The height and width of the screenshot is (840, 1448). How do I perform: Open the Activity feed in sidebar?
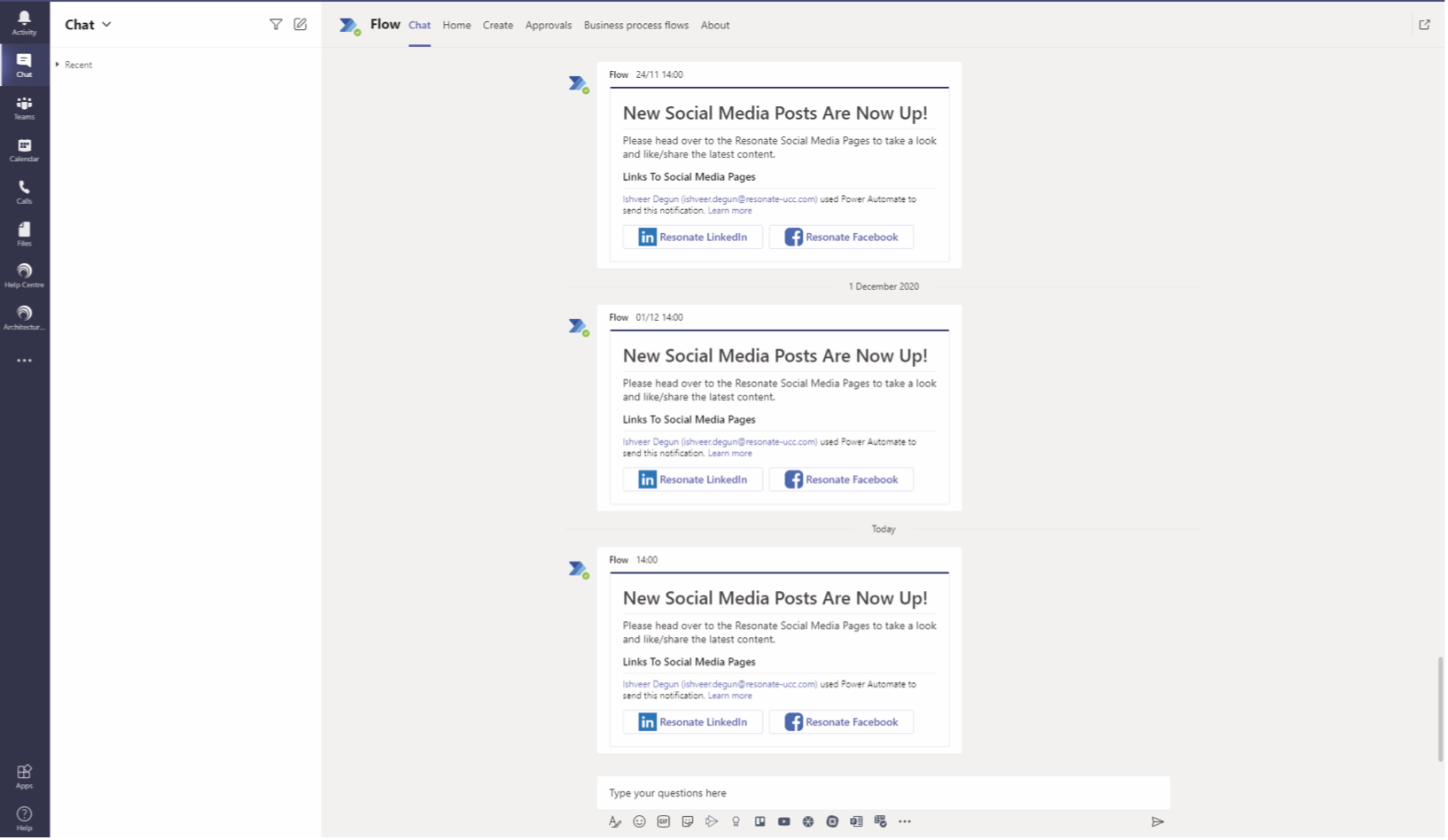click(x=24, y=23)
